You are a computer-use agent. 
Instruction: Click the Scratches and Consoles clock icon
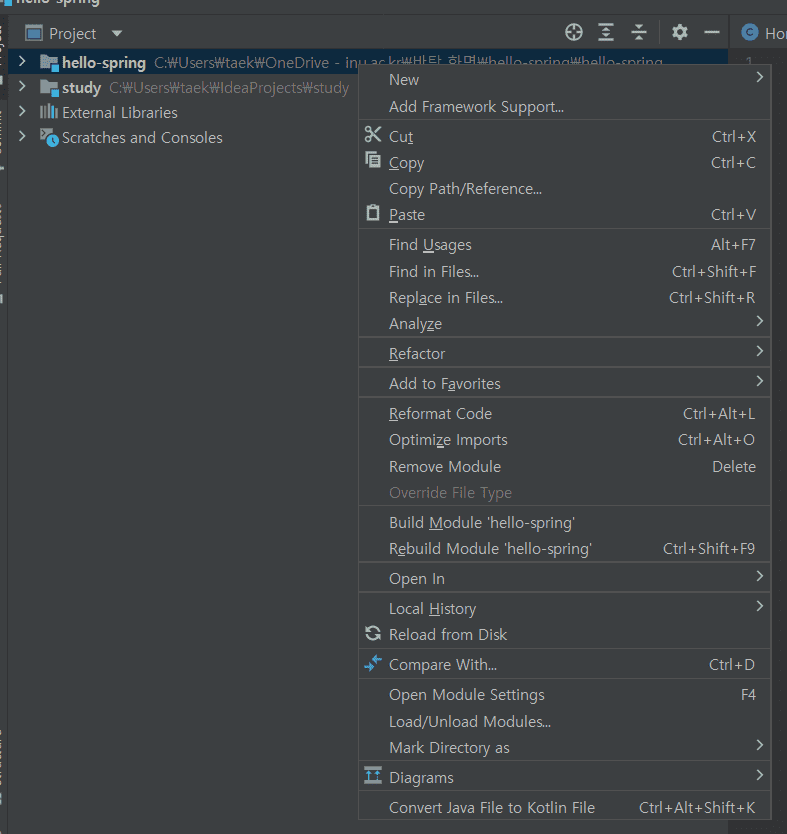[49, 137]
